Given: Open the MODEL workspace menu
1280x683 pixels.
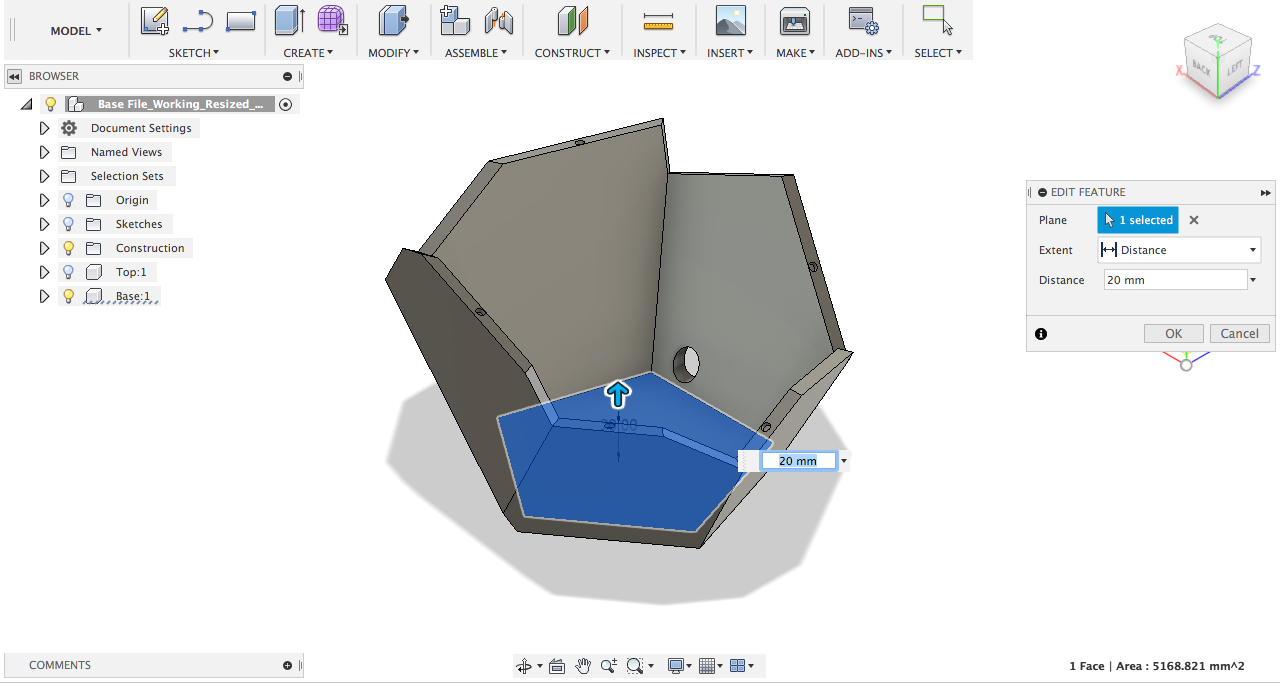Looking at the screenshot, I should (x=76, y=31).
